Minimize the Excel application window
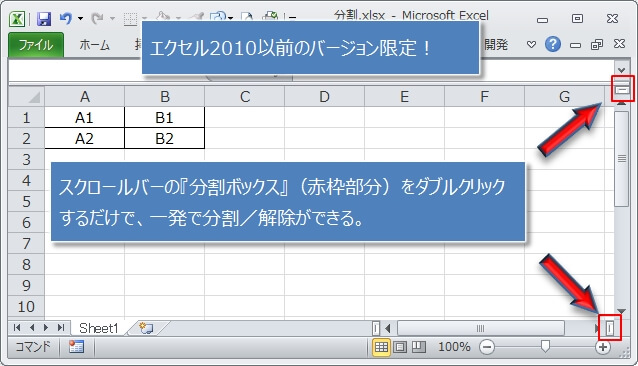638x366 pixels. coord(542,19)
